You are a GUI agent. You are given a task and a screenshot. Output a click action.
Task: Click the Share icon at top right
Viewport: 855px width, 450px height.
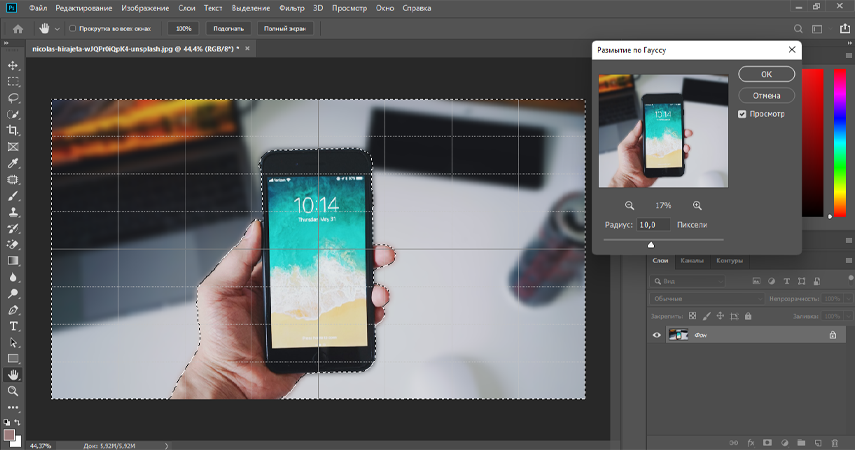845,29
